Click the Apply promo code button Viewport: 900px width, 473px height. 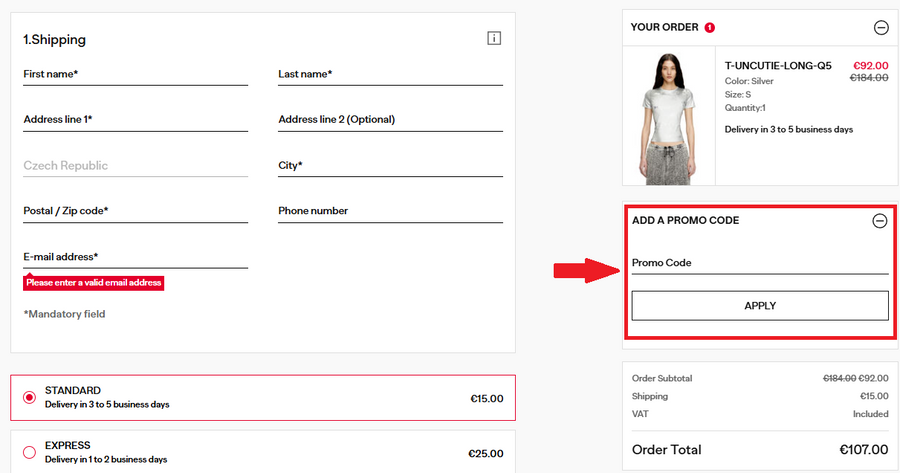pos(760,306)
